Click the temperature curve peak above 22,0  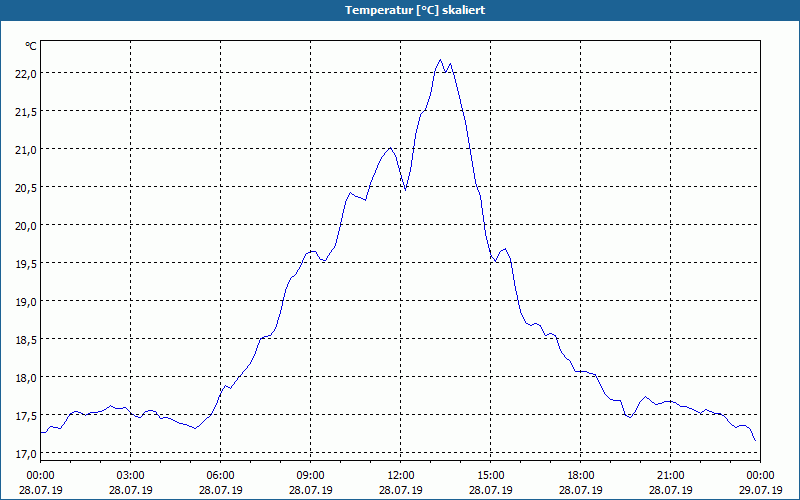point(440,60)
